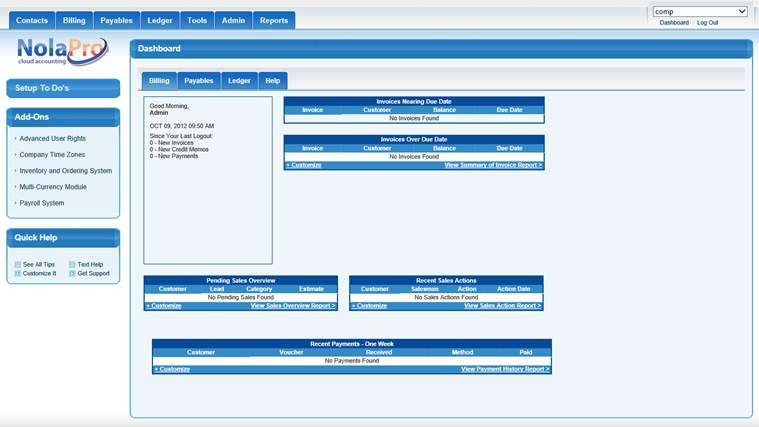This screenshot has width=759, height=427.
Task: Click Customize under Recent Payments
Action: click(x=172, y=369)
